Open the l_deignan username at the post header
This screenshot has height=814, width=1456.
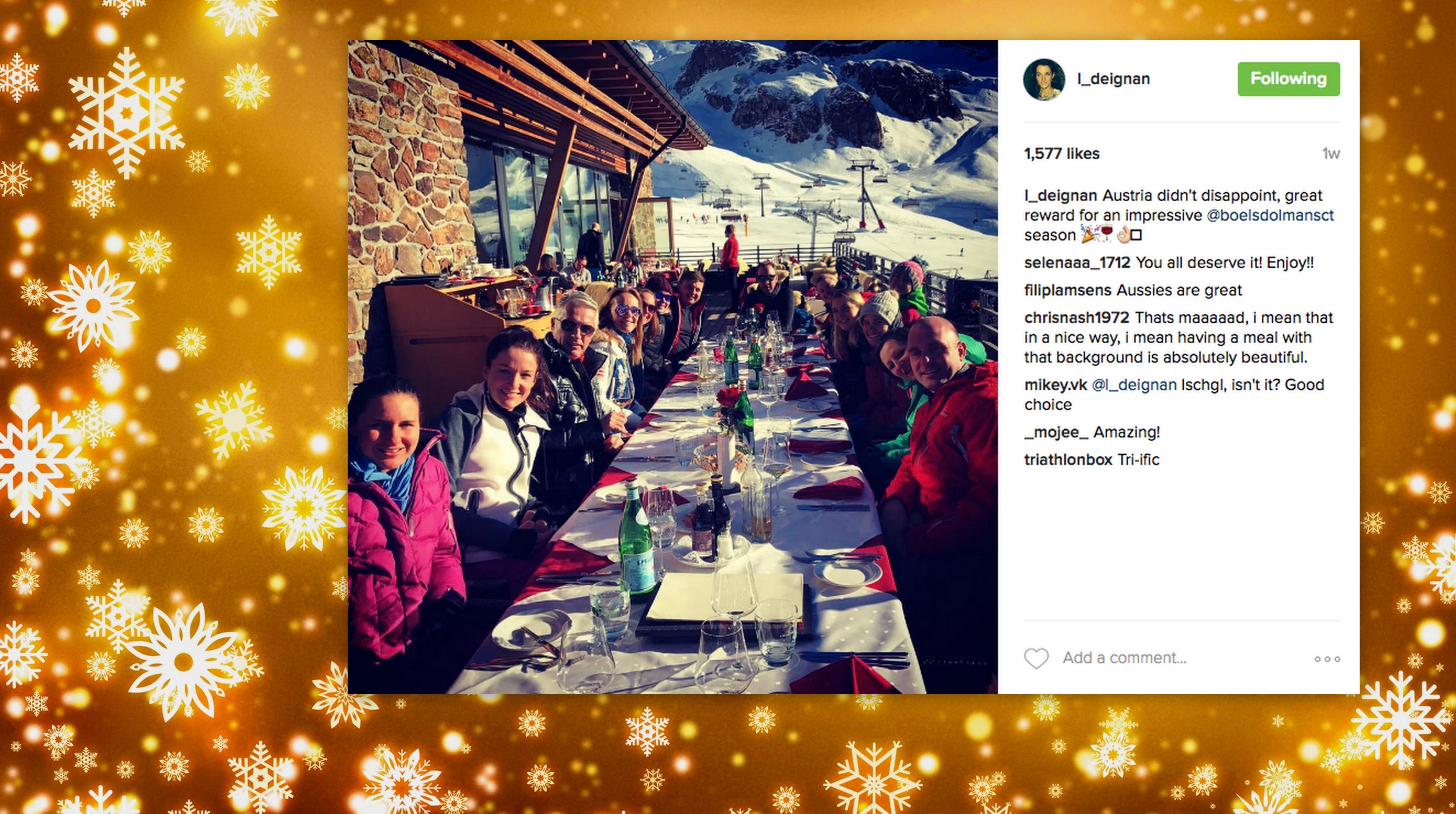pos(1113,79)
